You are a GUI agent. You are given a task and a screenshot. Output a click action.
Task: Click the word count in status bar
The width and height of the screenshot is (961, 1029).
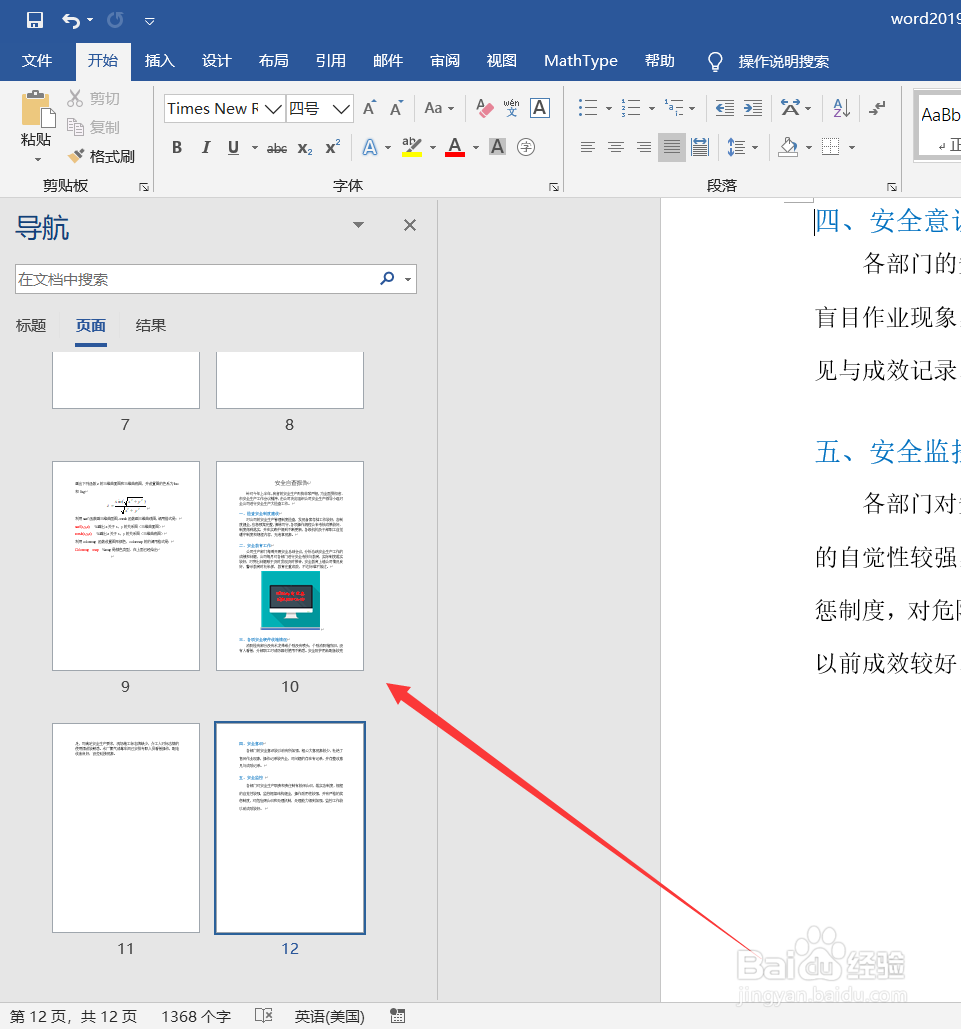[x=195, y=1015]
